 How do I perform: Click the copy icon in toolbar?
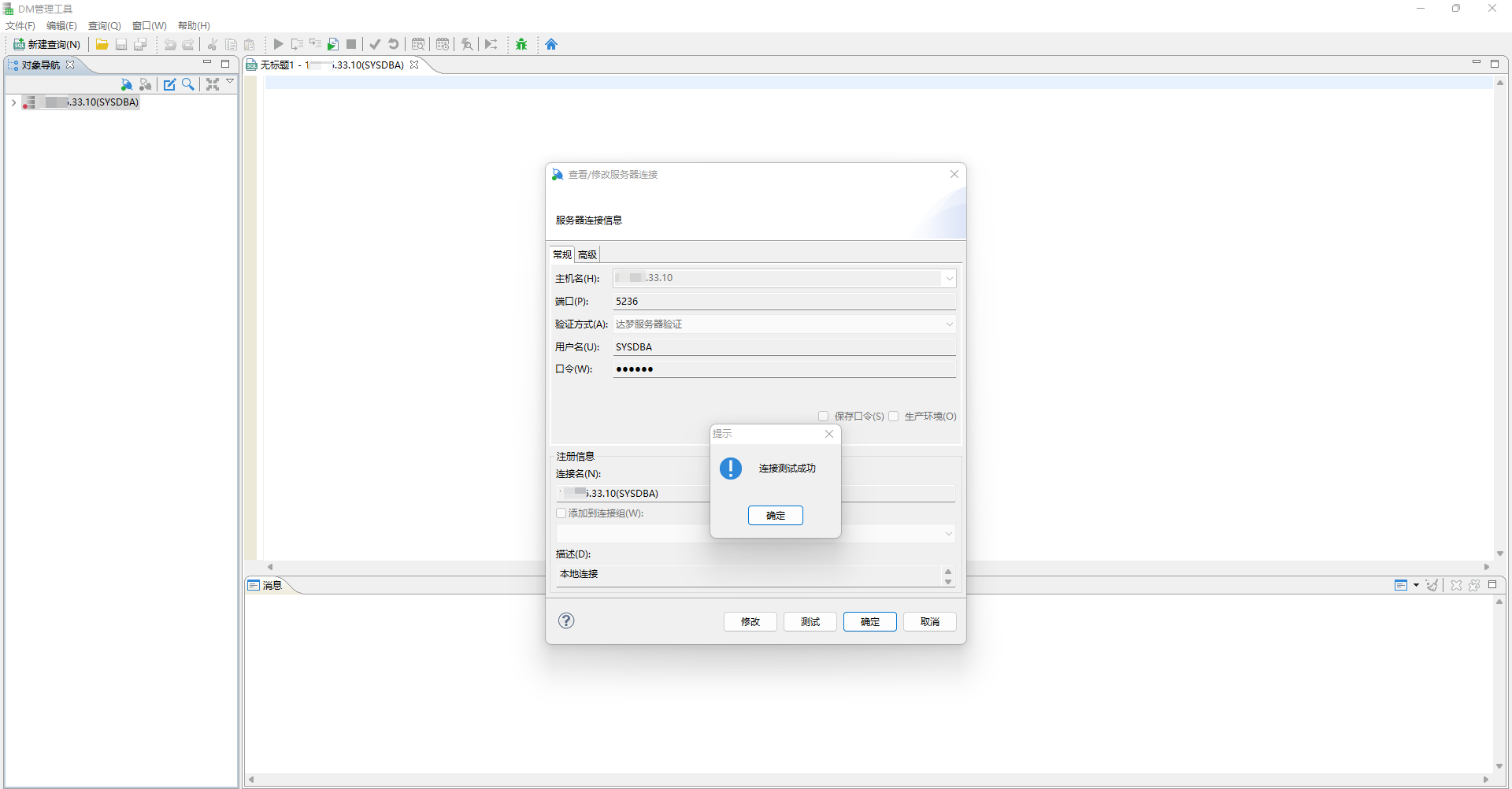(231, 44)
